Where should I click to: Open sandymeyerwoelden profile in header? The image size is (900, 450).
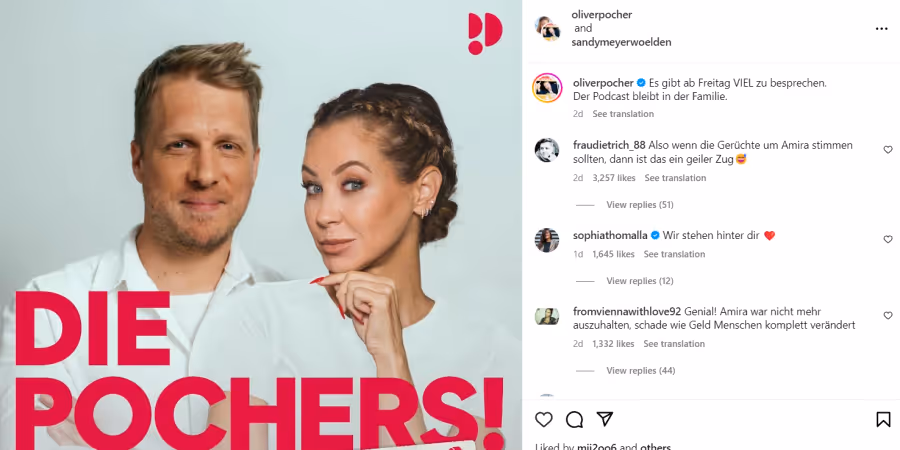pos(621,42)
